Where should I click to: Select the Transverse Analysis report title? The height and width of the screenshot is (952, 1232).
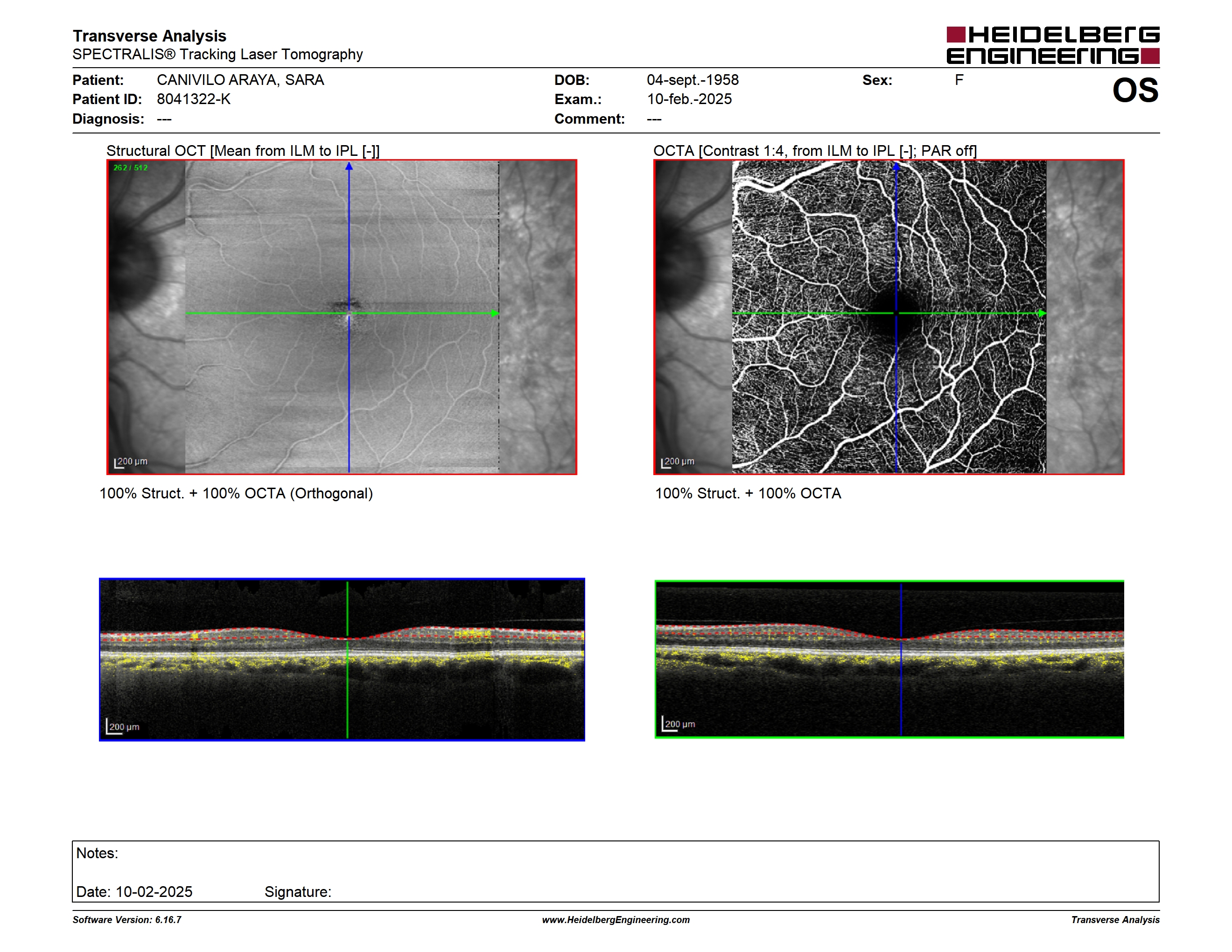pyautogui.click(x=149, y=35)
